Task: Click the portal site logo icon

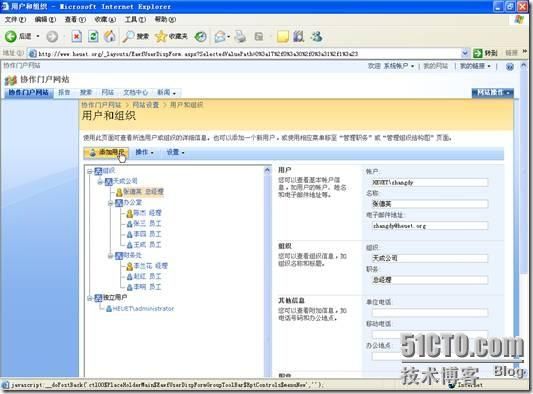Action: point(11,80)
